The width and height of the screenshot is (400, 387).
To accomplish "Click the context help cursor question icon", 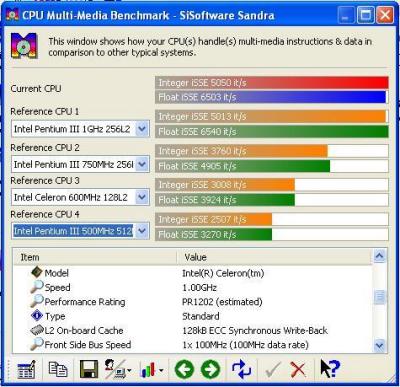I will click(x=330, y=369).
